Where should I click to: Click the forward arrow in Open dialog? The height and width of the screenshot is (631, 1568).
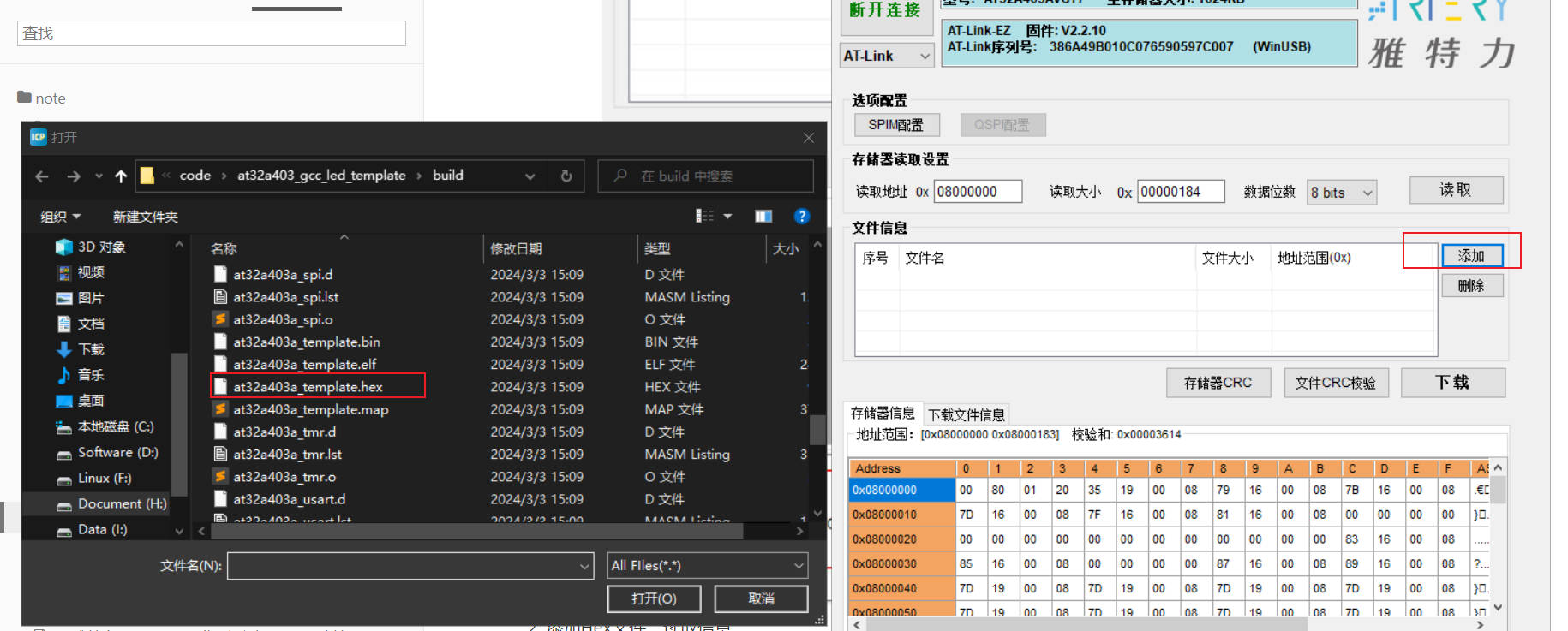tap(74, 176)
